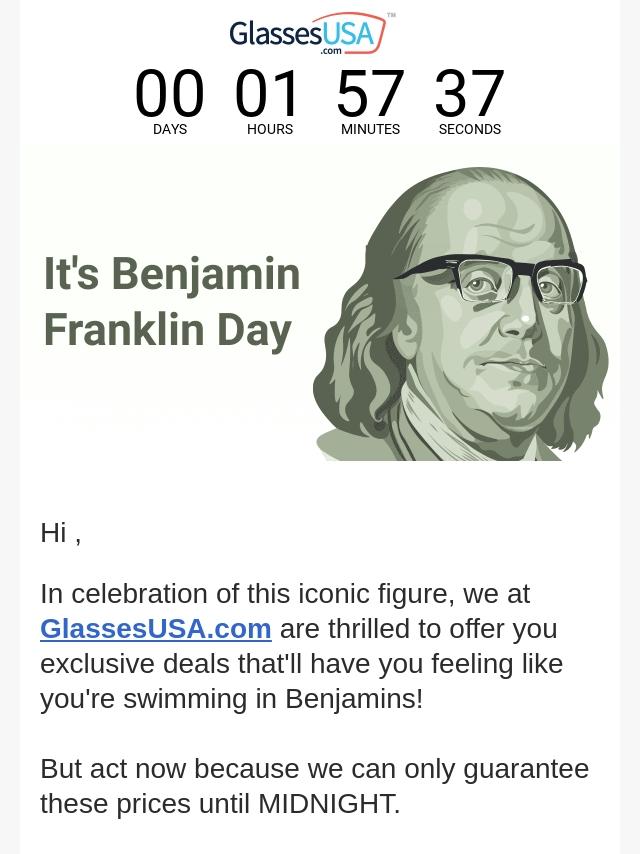Click the '.com' text in the logo
Screen dimensions: 640x854
click(331, 51)
